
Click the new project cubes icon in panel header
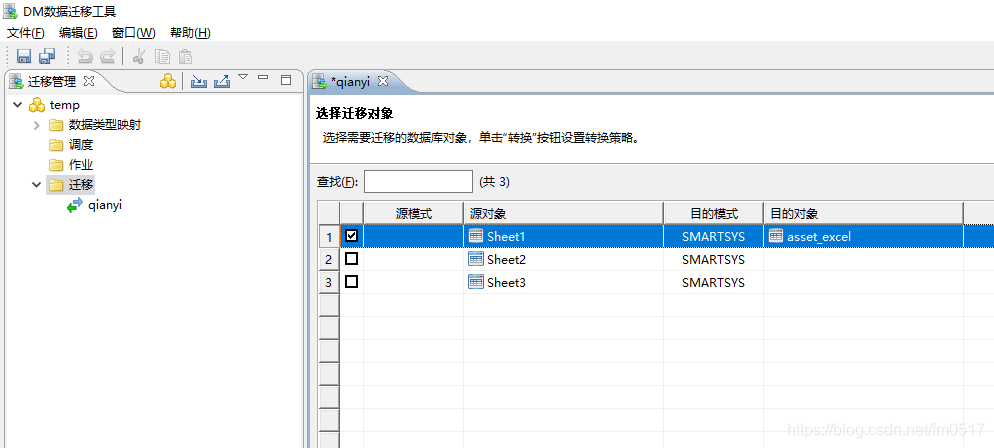pyautogui.click(x=167, y=81)
